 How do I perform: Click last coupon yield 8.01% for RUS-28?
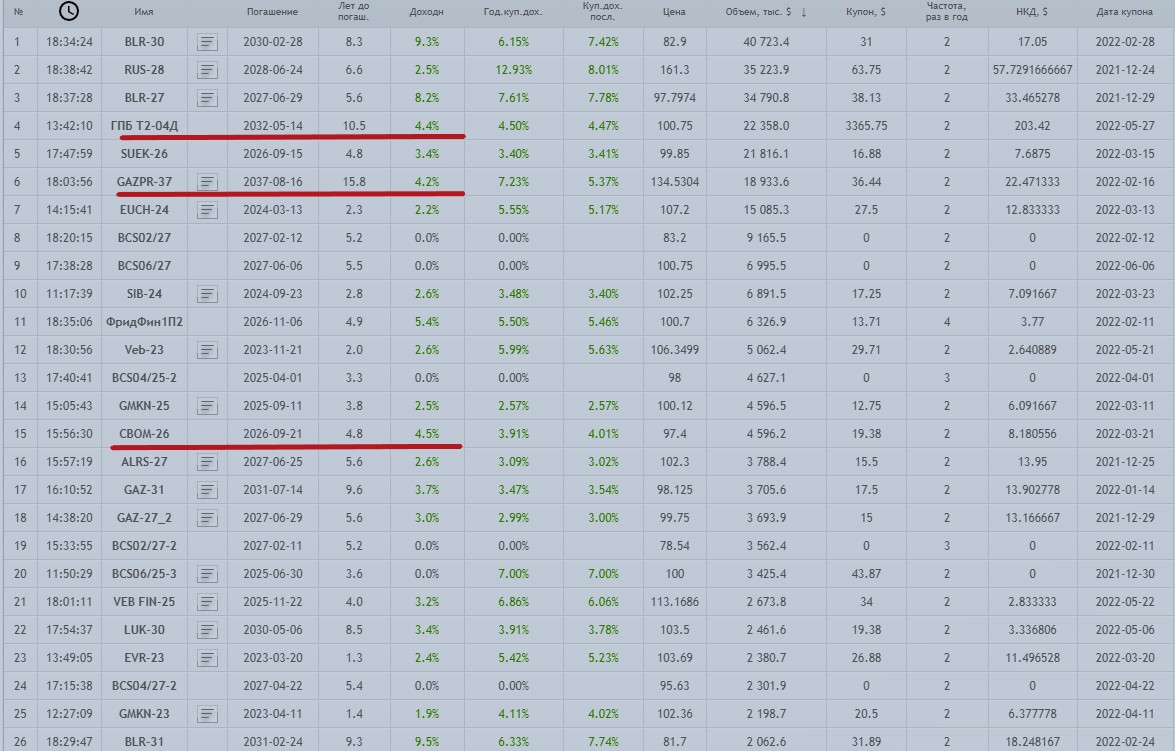603,70
